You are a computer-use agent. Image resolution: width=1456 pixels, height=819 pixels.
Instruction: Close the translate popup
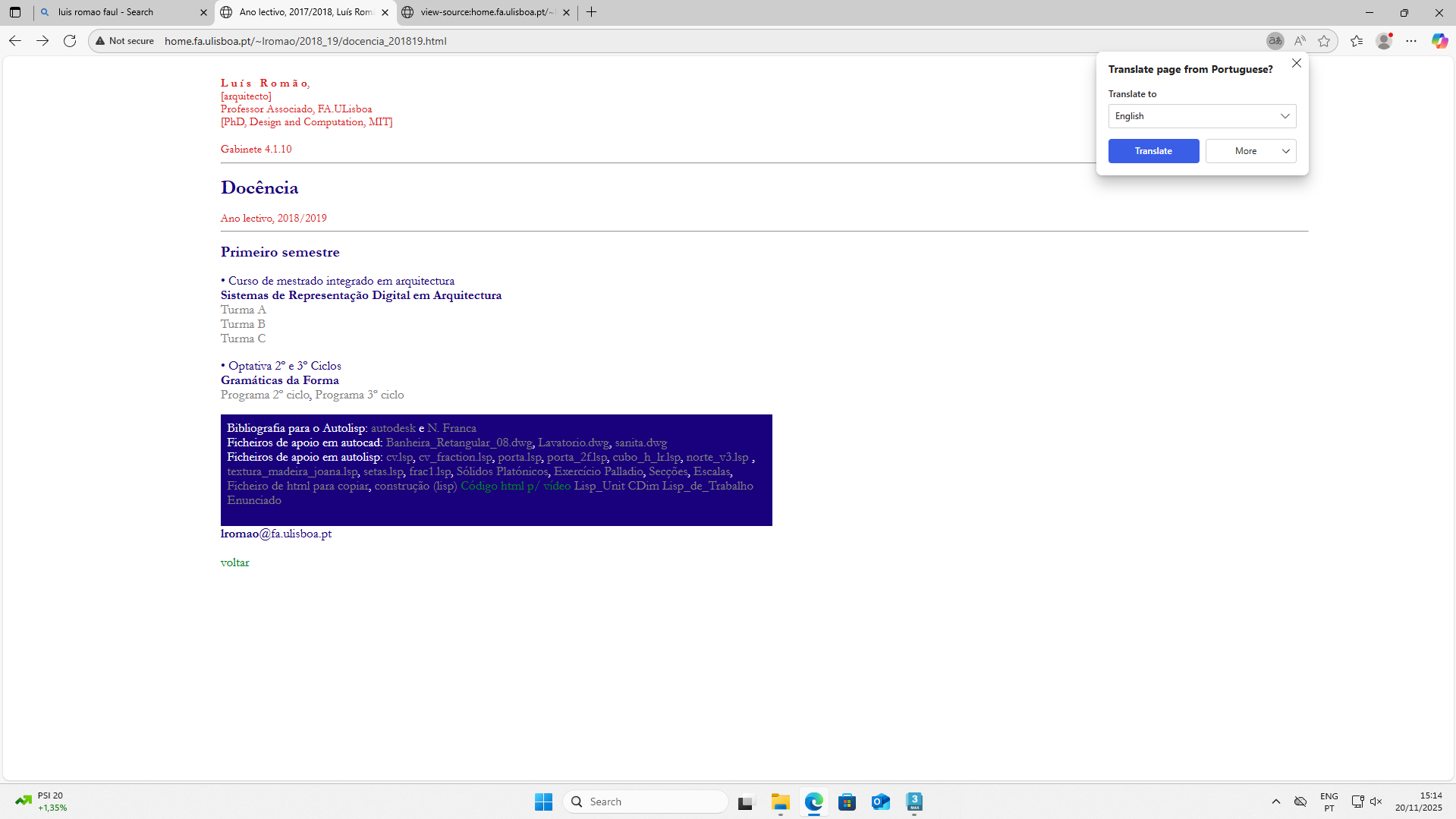(x=1297, y=63)
